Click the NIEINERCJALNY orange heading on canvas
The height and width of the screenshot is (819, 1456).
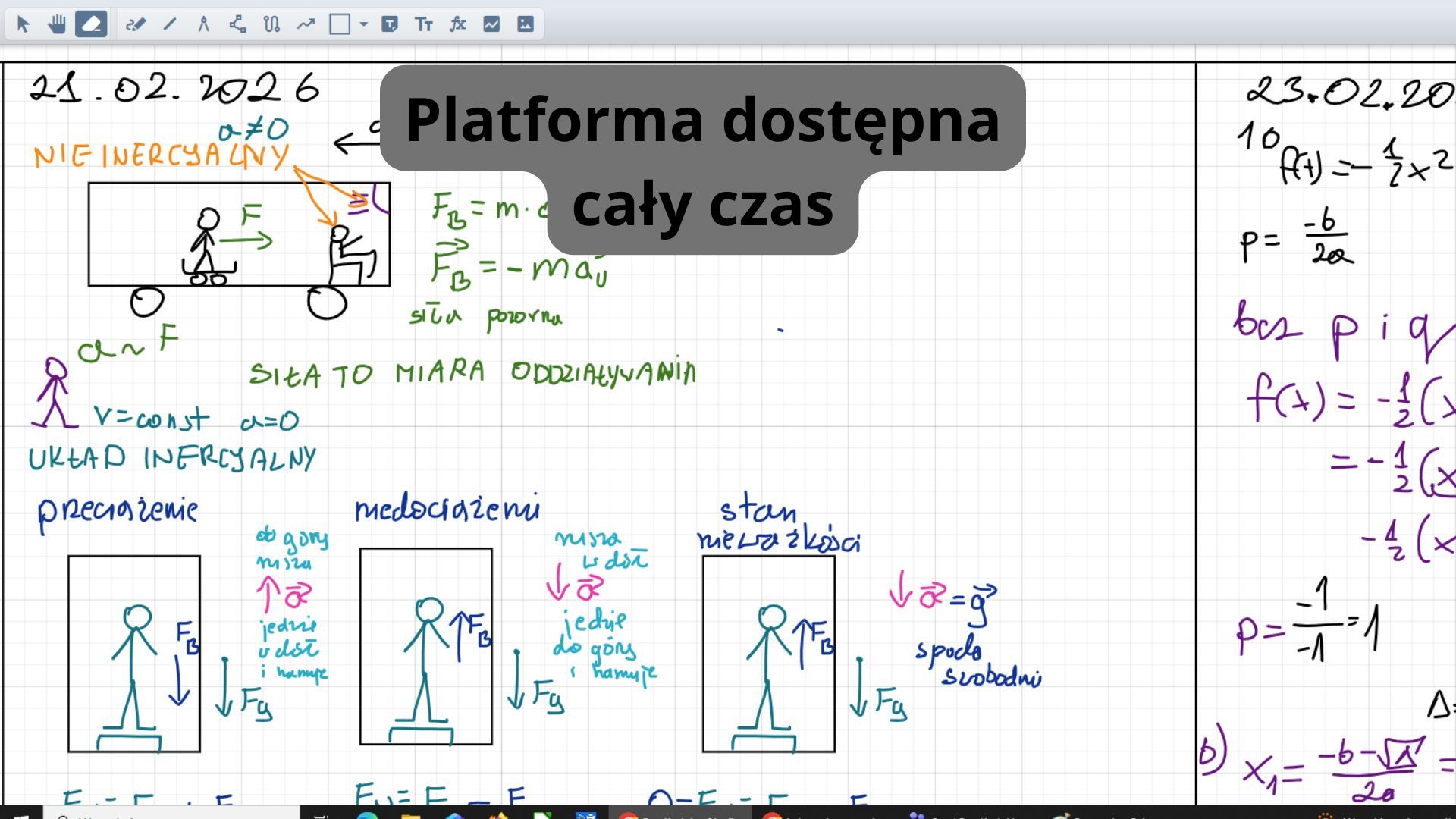click(162, 155)
